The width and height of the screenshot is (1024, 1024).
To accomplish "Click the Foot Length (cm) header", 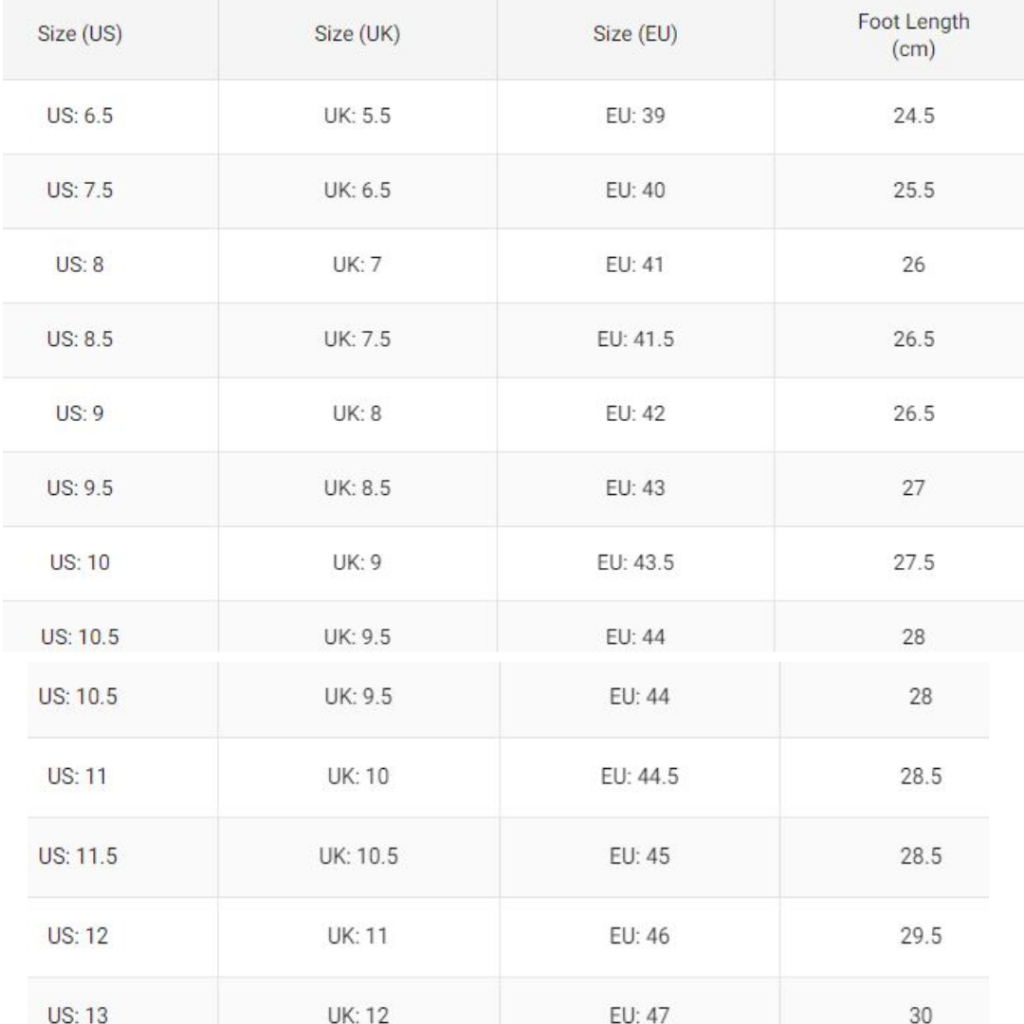I will (x=913, y=35).
